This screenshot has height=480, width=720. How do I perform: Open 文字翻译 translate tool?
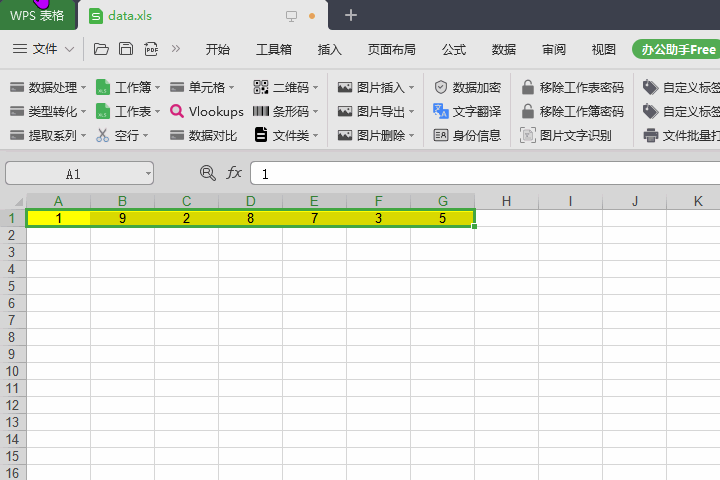pyautogui.click(x=467, y=111)
